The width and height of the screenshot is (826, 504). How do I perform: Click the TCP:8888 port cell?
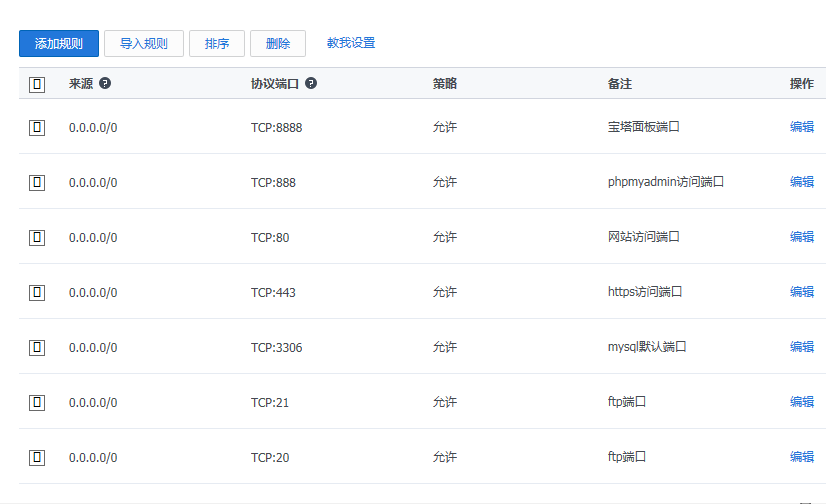(277, 127)
